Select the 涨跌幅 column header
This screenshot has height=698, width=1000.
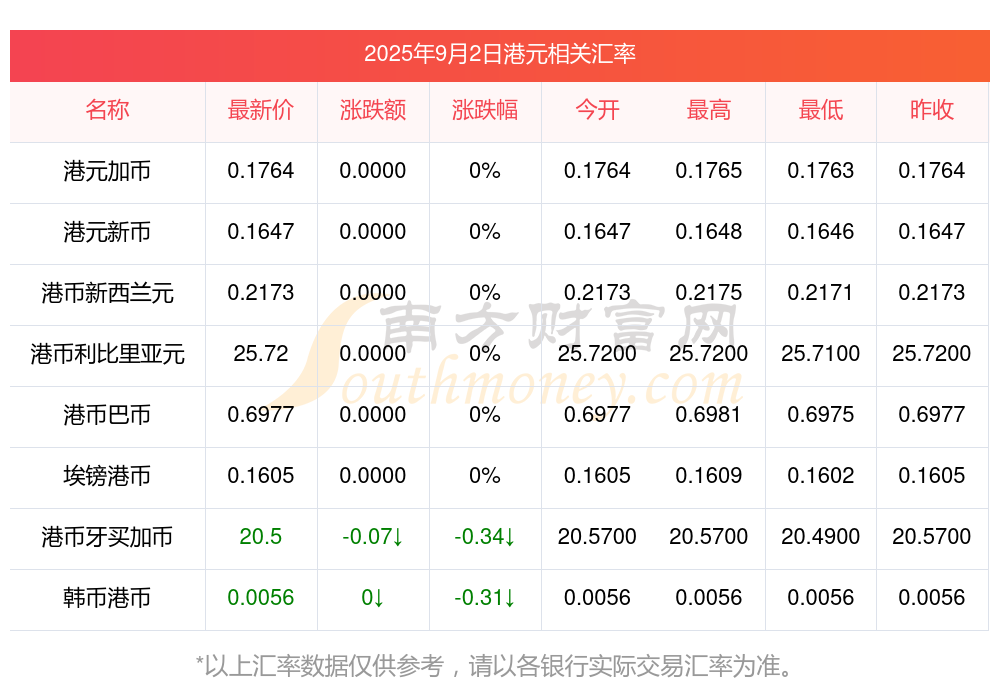(485, 110)
